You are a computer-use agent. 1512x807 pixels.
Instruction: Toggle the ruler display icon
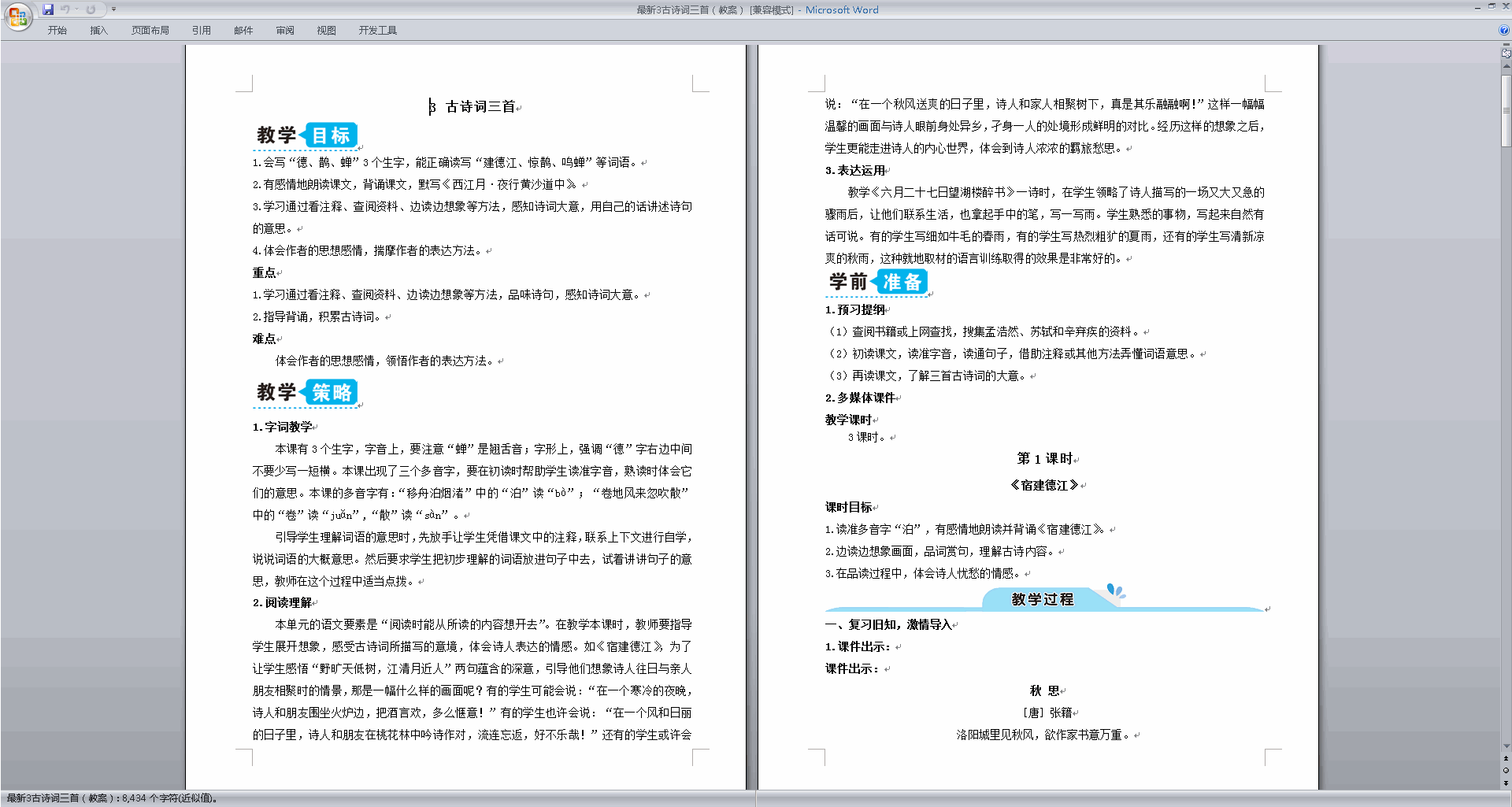point(1506,54)
